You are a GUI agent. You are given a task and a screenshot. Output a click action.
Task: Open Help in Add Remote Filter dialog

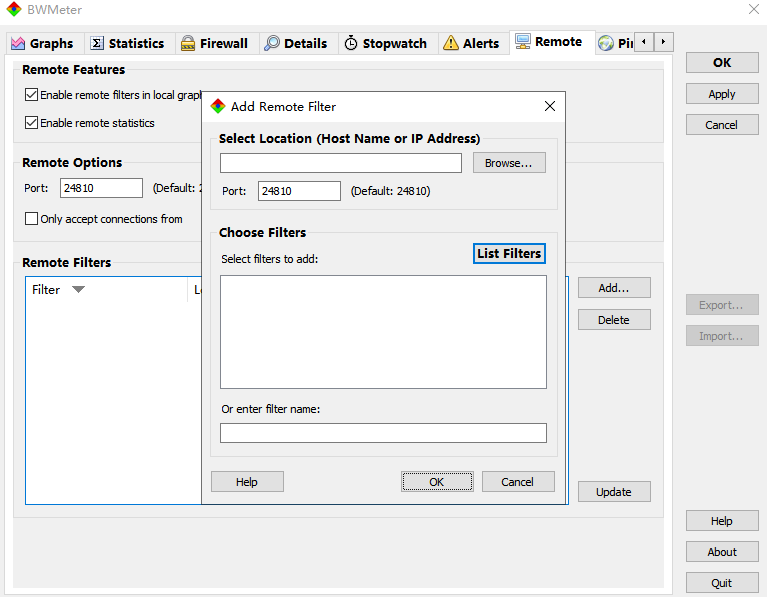pos(247,482)
